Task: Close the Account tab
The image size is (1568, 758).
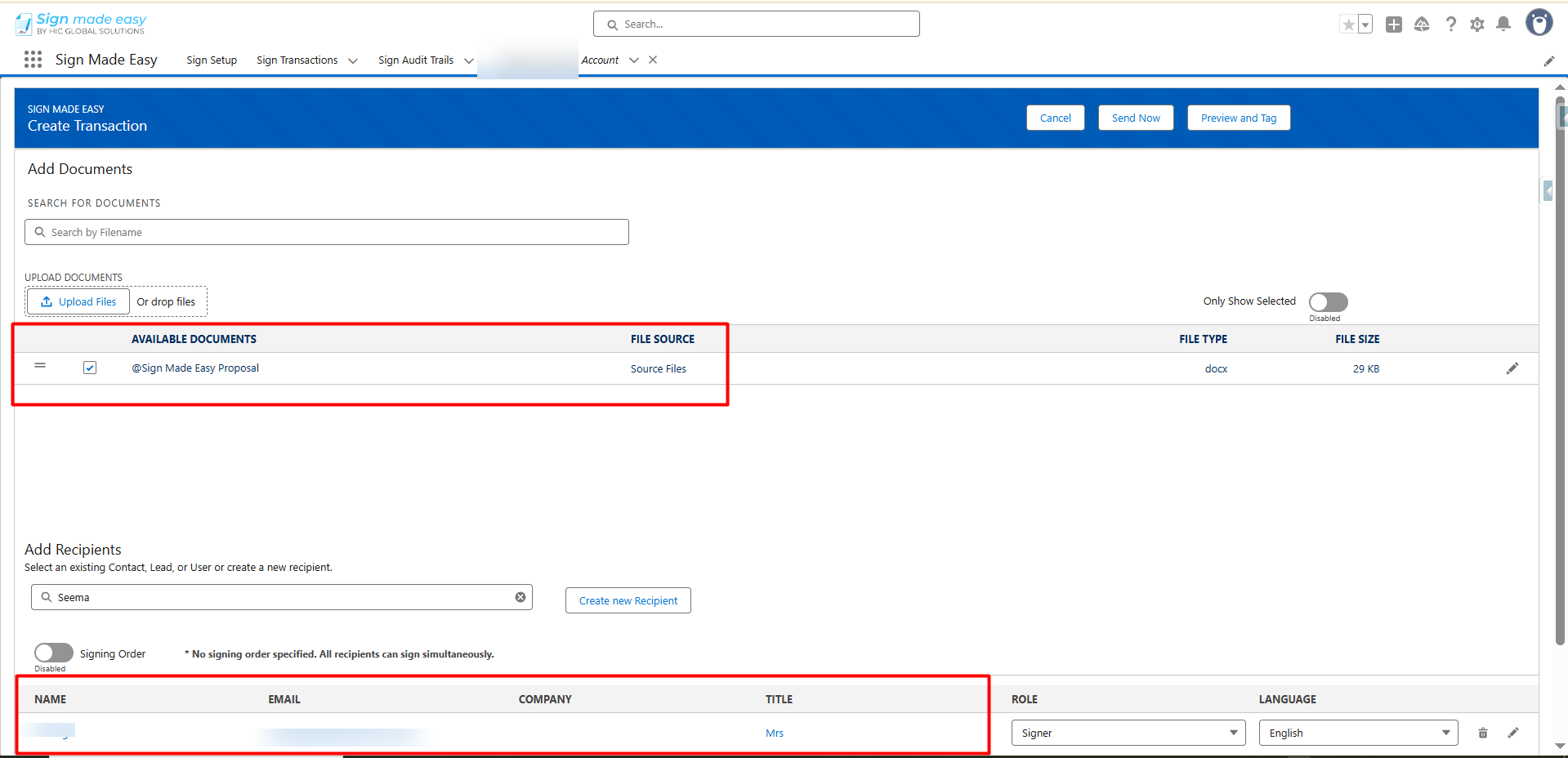Action: point(653,60)
